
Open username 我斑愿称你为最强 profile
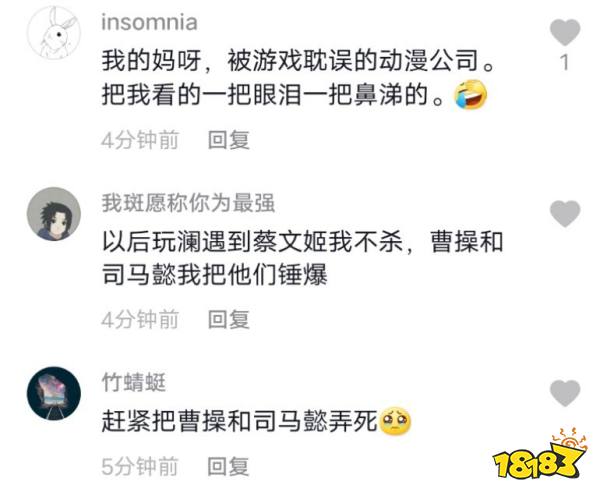pyautogui.click(x=188, y=202)
